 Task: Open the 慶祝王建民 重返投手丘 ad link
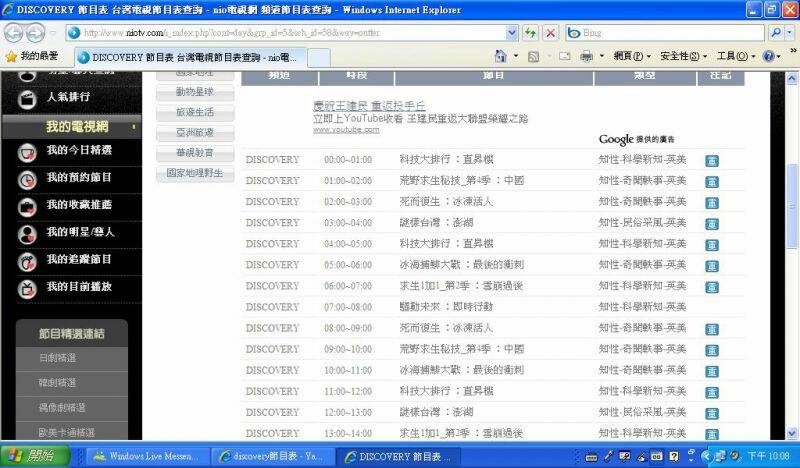[369, 106]
